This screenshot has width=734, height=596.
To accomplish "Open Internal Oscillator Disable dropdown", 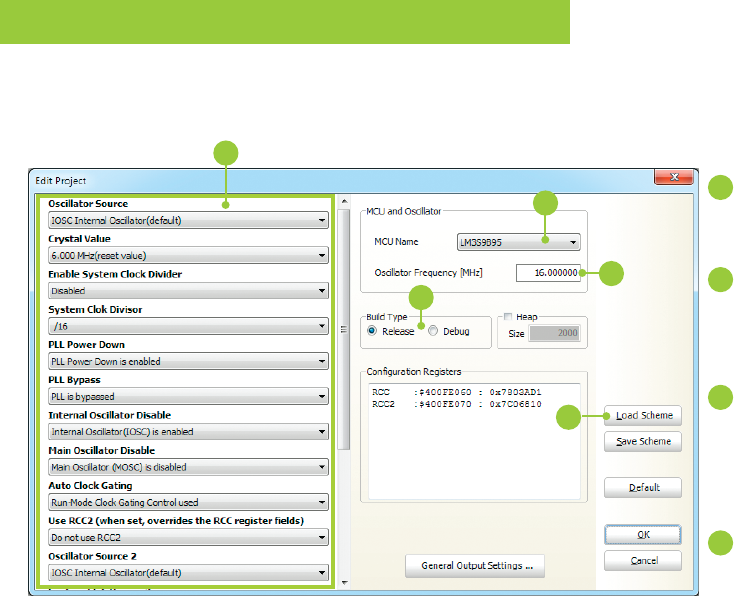I will (188, 432).
